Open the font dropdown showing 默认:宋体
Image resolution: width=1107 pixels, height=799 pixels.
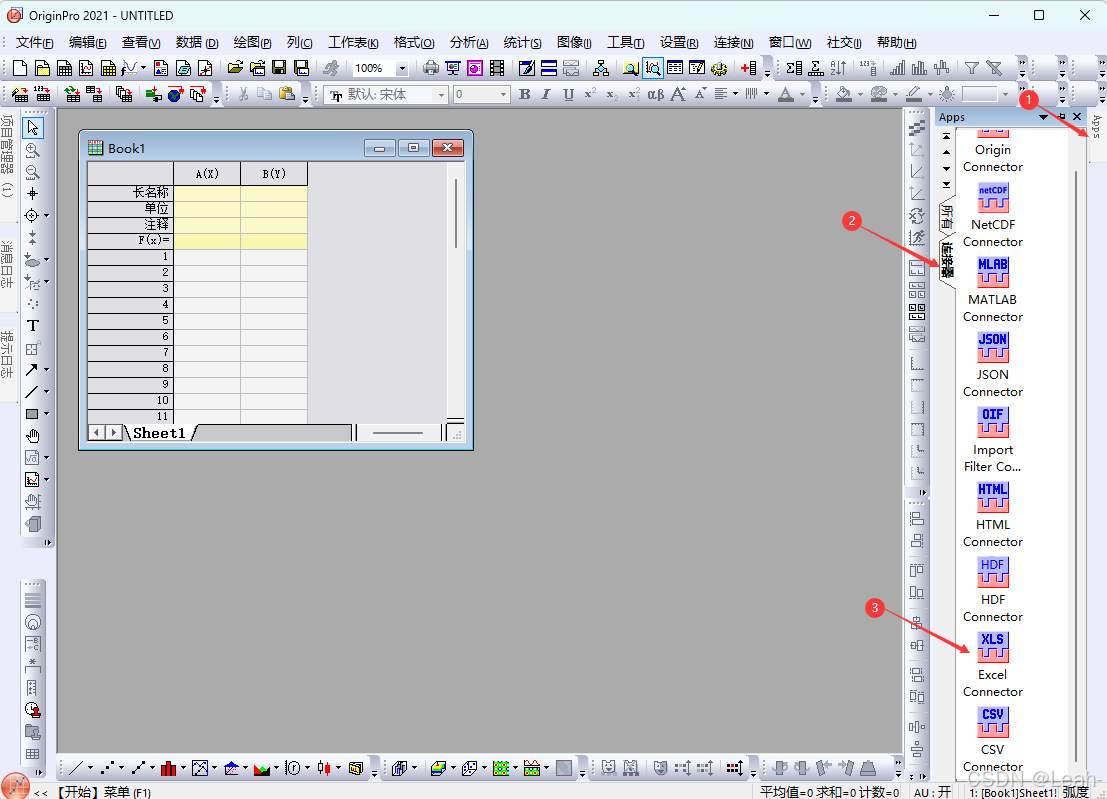[385, 94]
